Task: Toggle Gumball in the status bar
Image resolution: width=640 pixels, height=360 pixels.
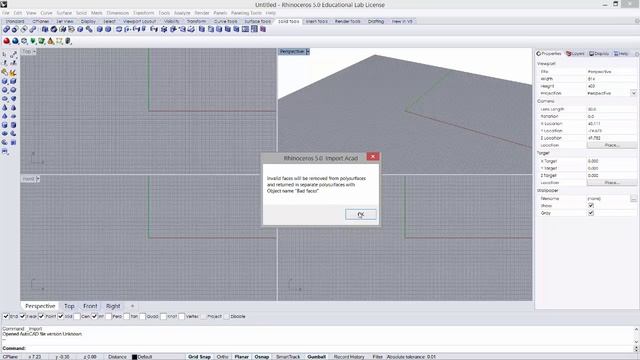Action: pos(316,357)
